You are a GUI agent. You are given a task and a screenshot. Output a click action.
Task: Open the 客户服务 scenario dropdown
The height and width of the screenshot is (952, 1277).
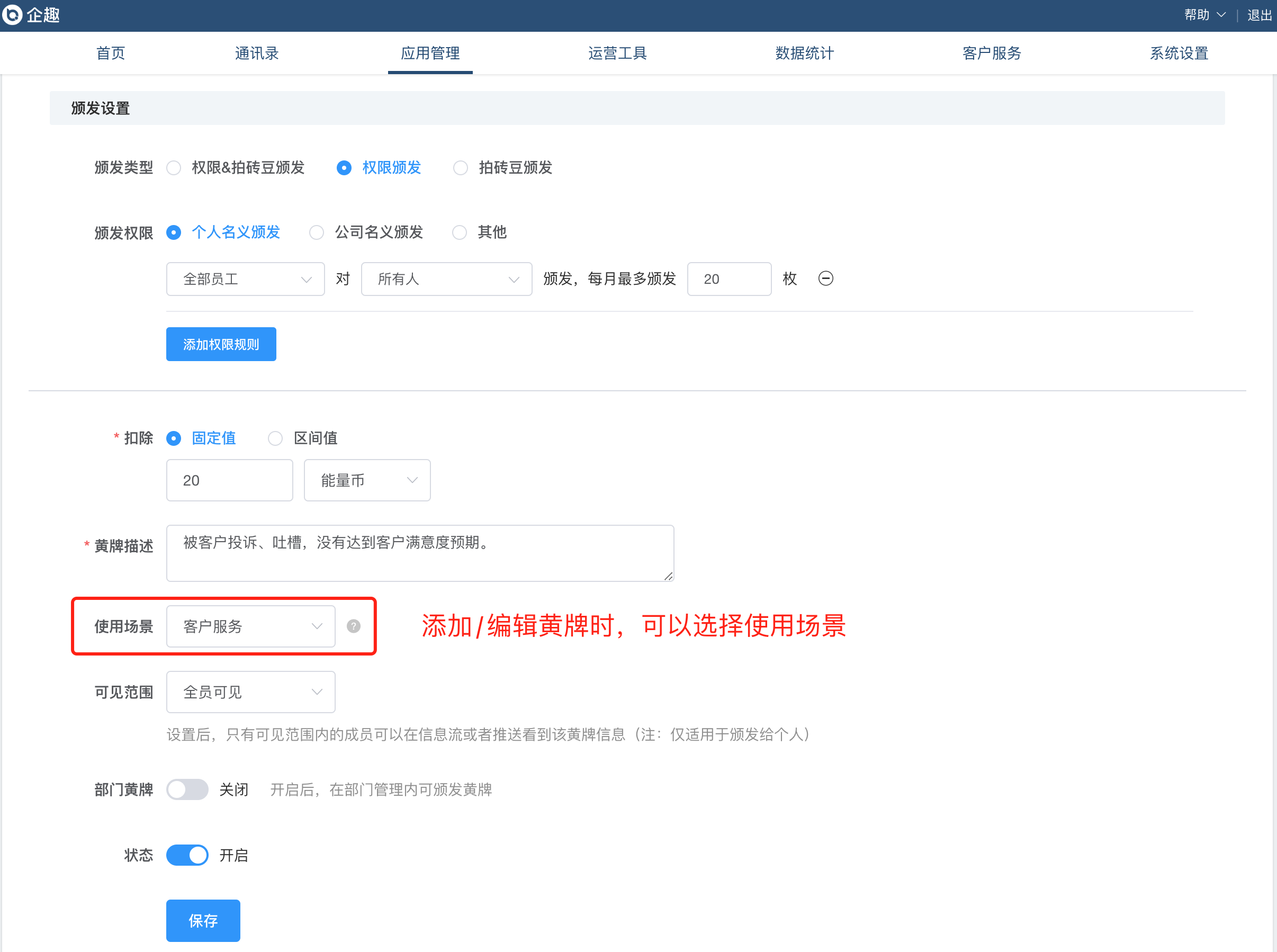(x=250, y=626)
